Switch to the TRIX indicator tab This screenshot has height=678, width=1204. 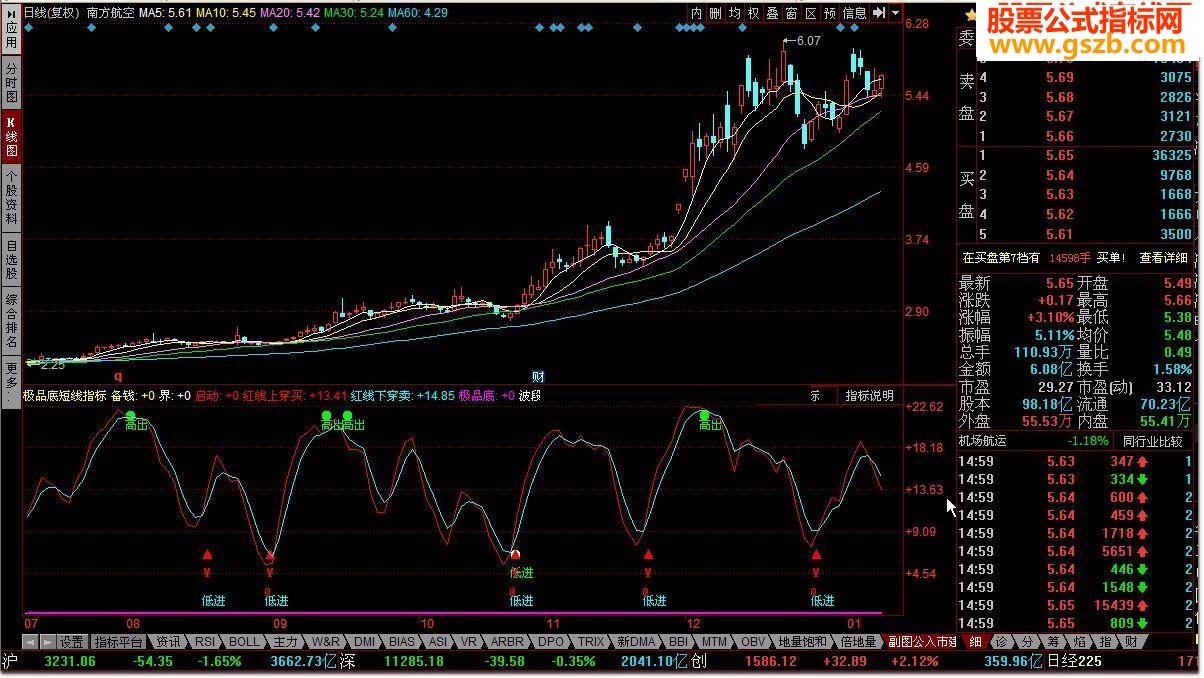(591, 642)
